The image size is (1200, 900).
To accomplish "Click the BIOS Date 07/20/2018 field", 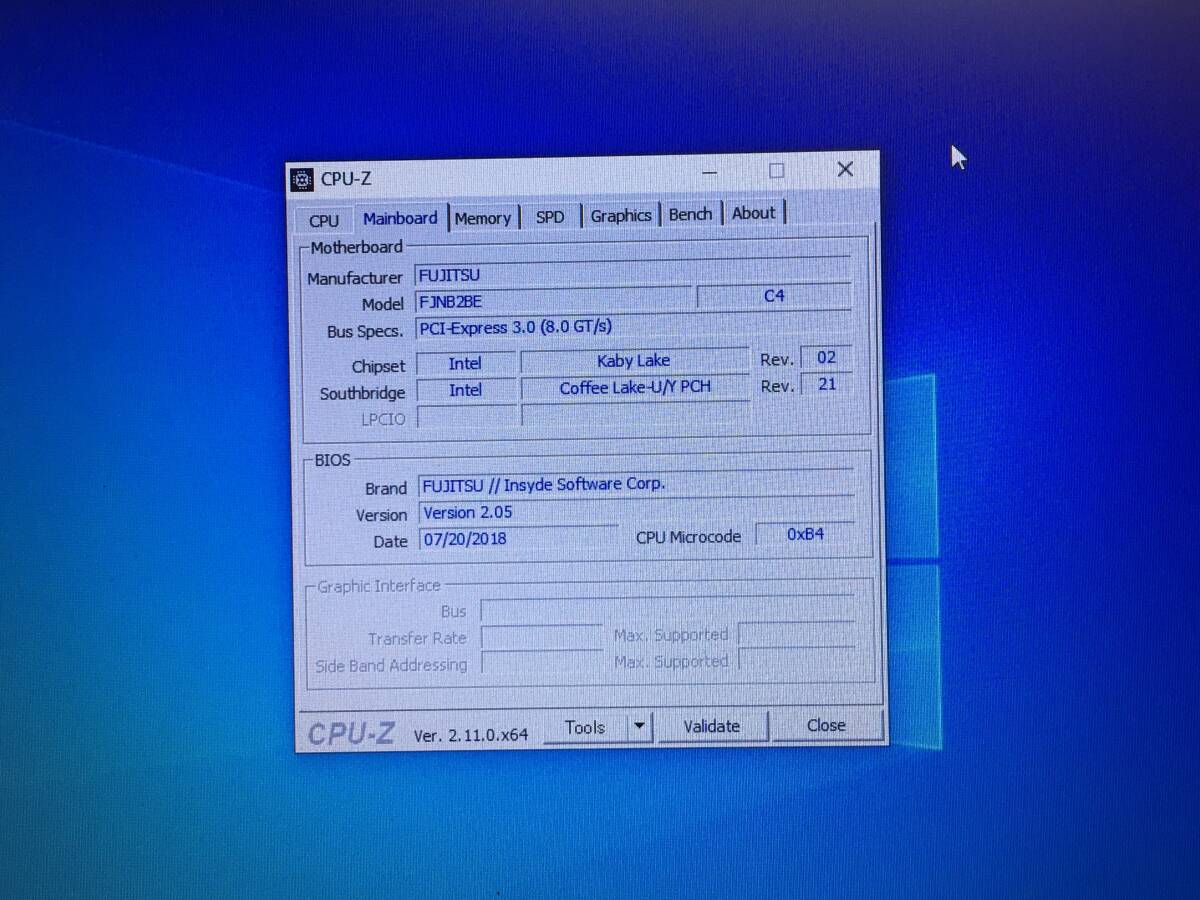I will tap(518, 539).
